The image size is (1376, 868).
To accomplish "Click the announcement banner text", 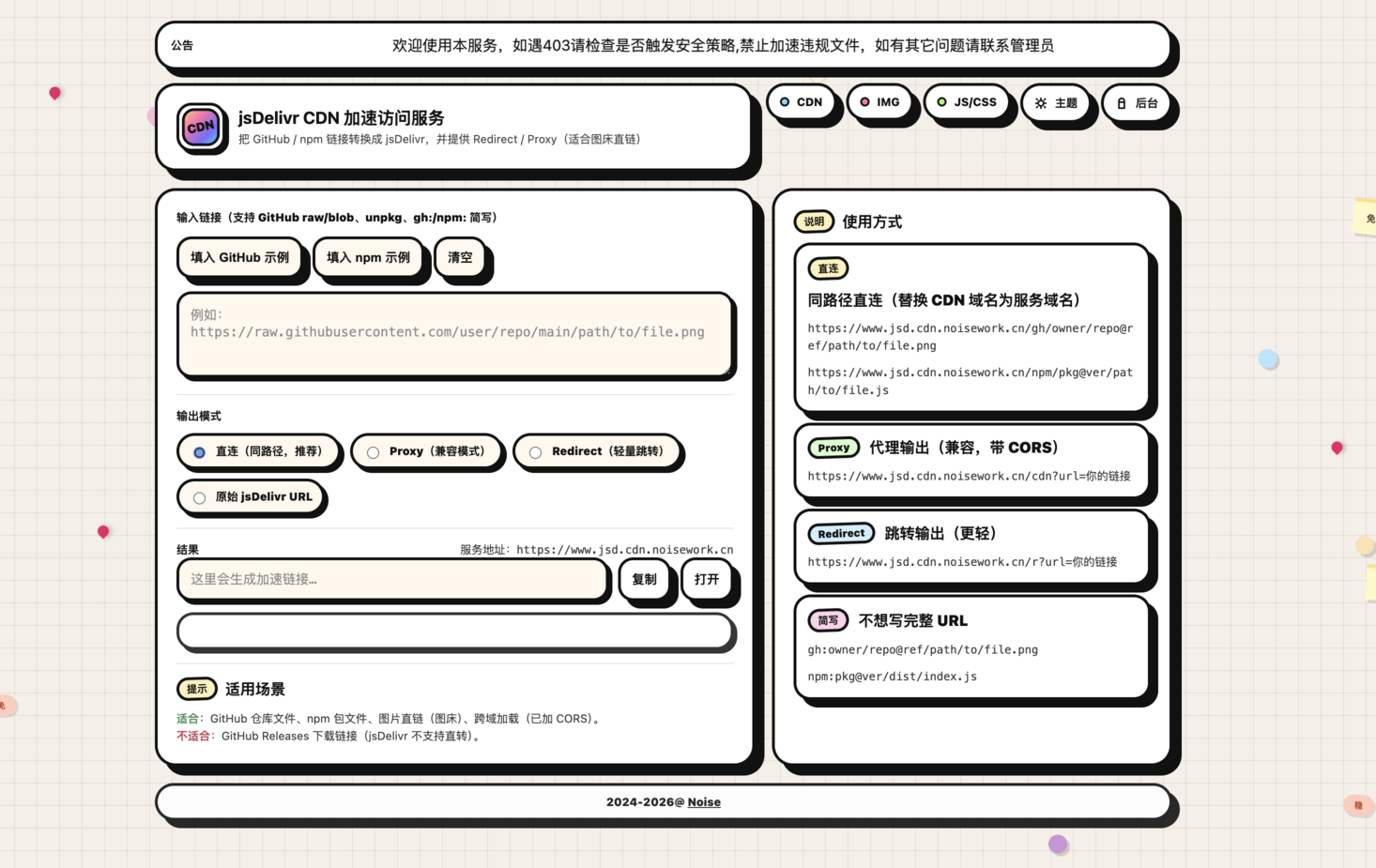I will coord(723,45).
